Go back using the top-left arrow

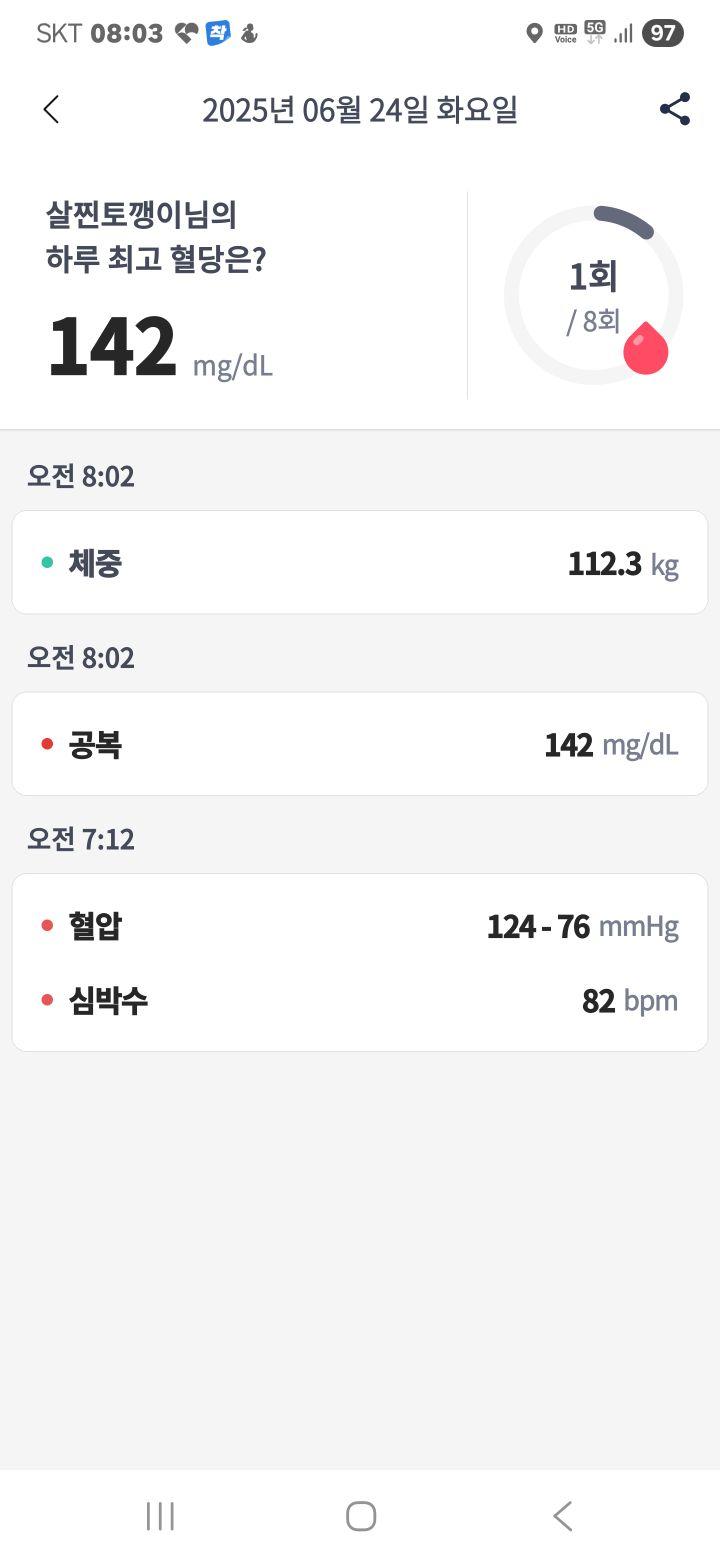tap(52, 110)
